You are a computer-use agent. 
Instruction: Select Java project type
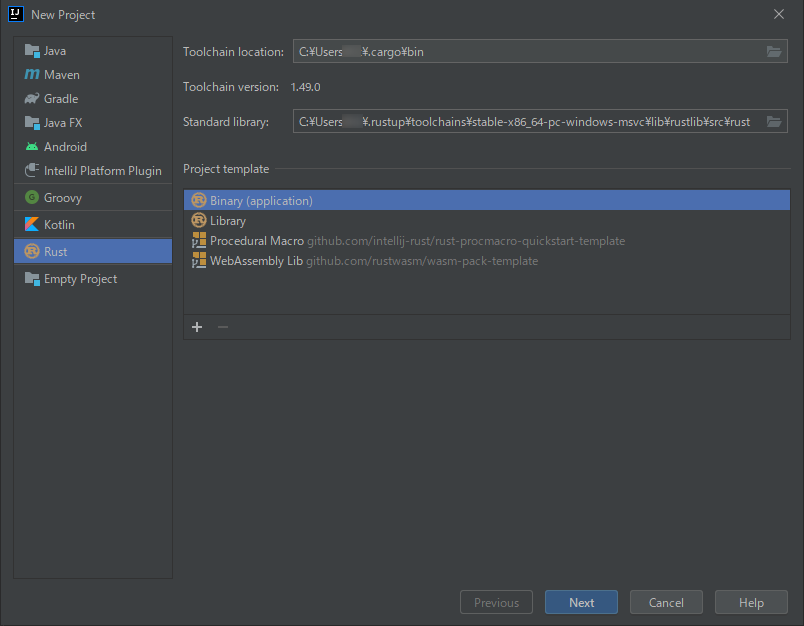pos(93,51)
